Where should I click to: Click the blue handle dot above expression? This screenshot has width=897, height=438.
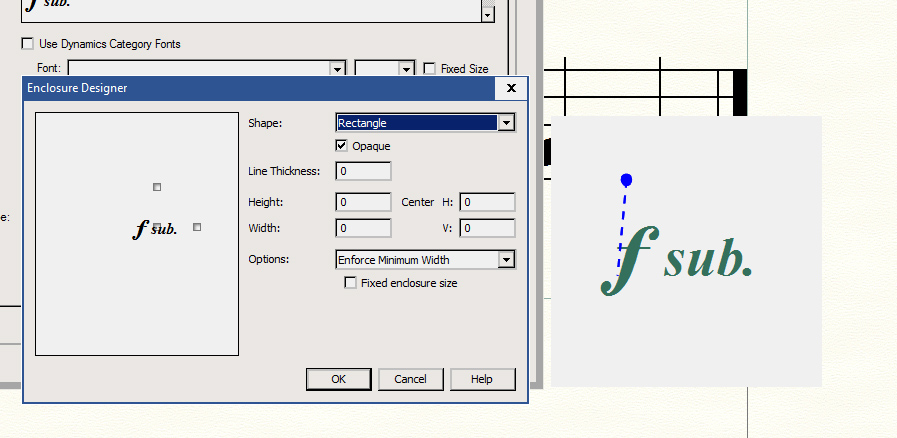(626, 180)
